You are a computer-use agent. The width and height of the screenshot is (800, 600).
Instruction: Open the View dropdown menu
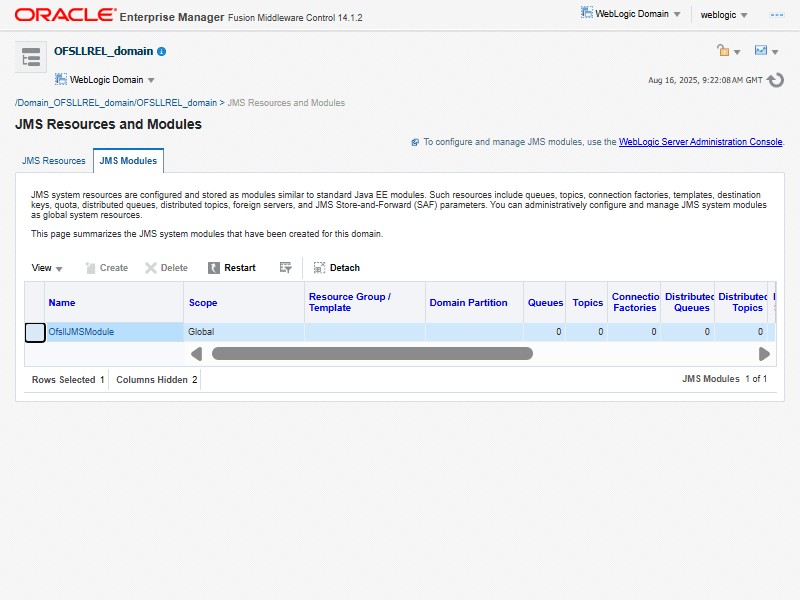click(47, 268)
